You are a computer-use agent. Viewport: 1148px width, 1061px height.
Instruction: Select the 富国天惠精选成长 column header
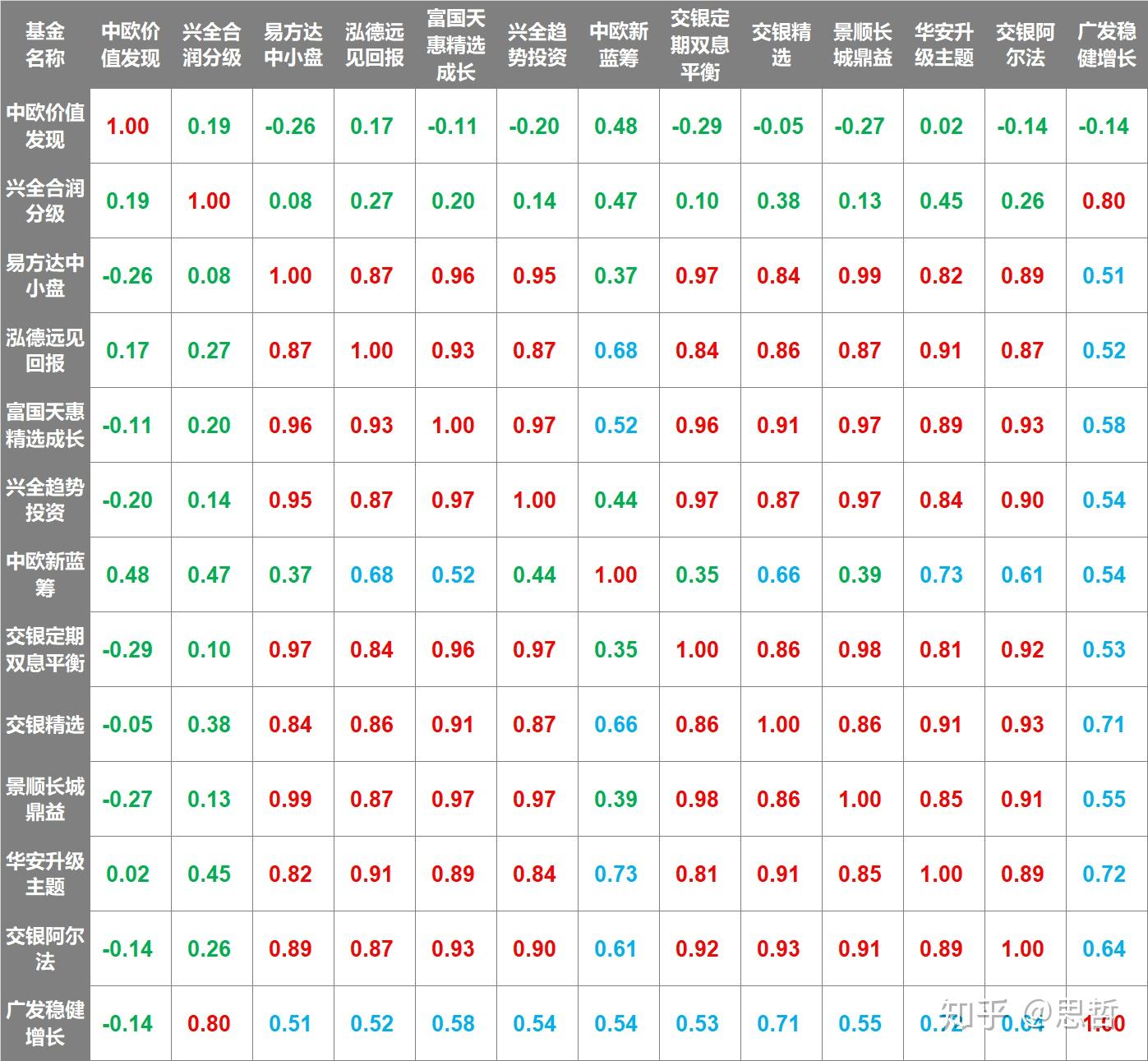click(456, 44)
